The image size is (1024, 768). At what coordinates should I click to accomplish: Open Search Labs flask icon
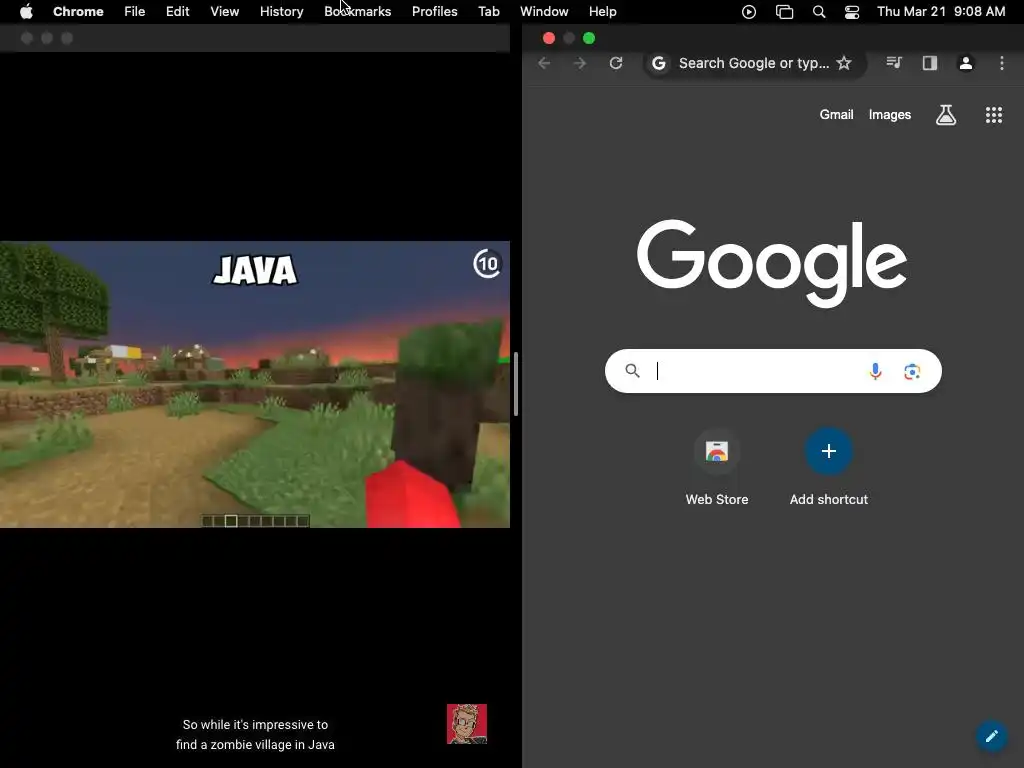pos(946,115)
